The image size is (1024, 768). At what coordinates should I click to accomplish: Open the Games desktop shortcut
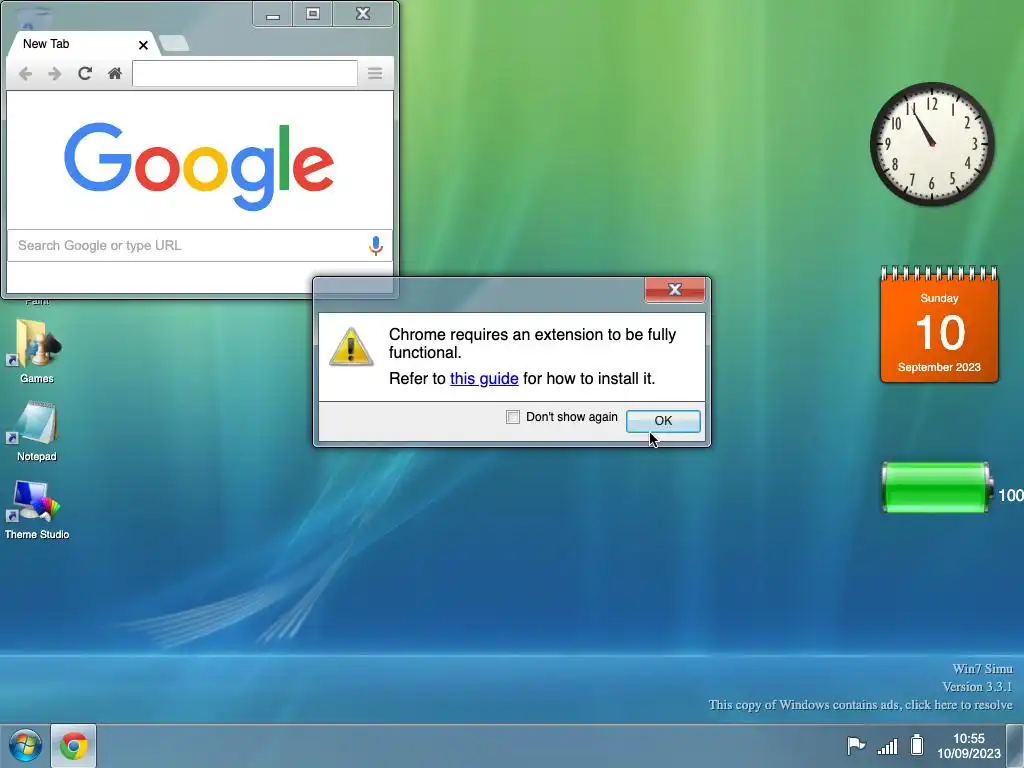(x=37, y=351)
